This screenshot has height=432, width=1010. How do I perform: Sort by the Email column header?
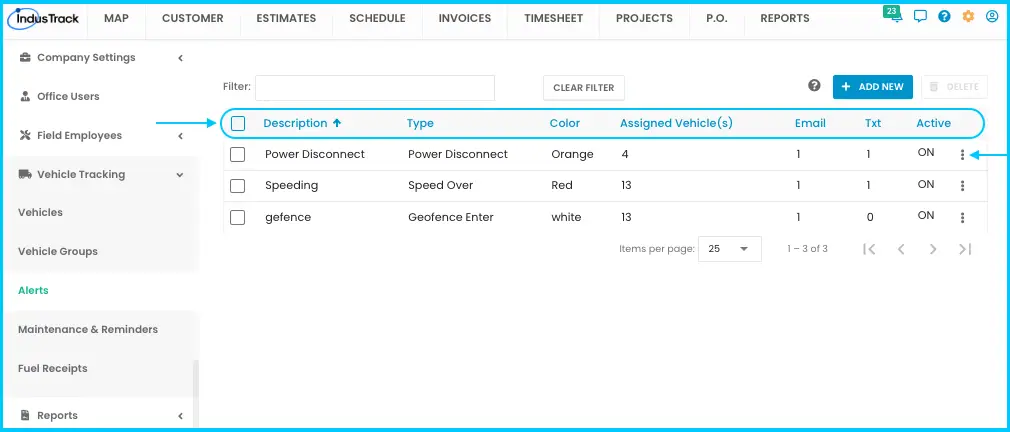point(810,123)
